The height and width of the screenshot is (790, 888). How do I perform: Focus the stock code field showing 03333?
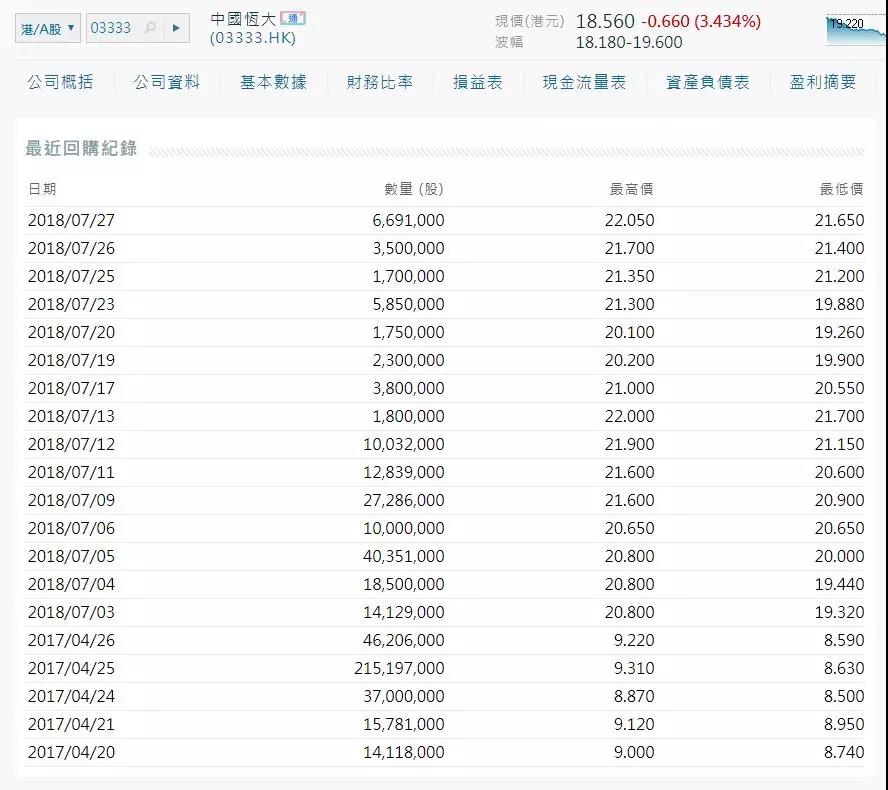coord(111,28)
